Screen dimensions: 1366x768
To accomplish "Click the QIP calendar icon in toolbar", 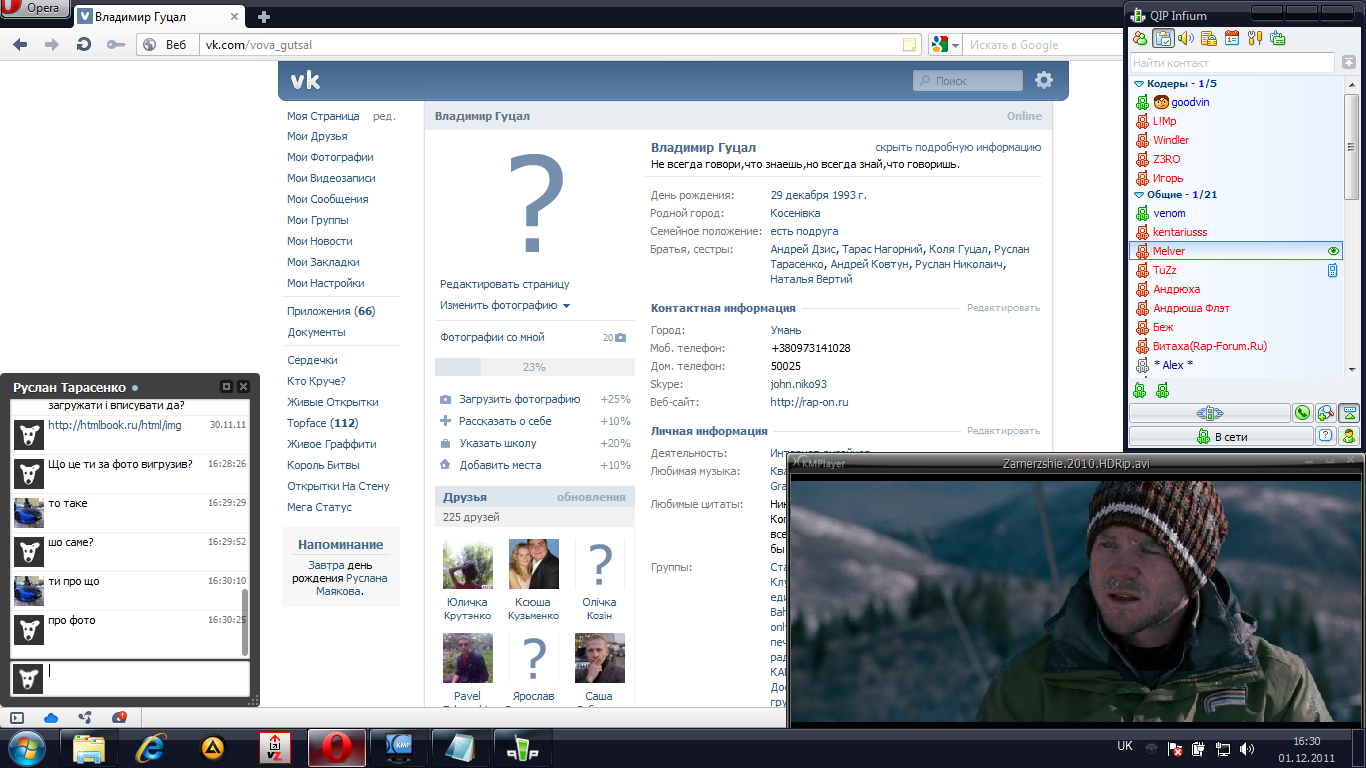I will point(1232,38).
